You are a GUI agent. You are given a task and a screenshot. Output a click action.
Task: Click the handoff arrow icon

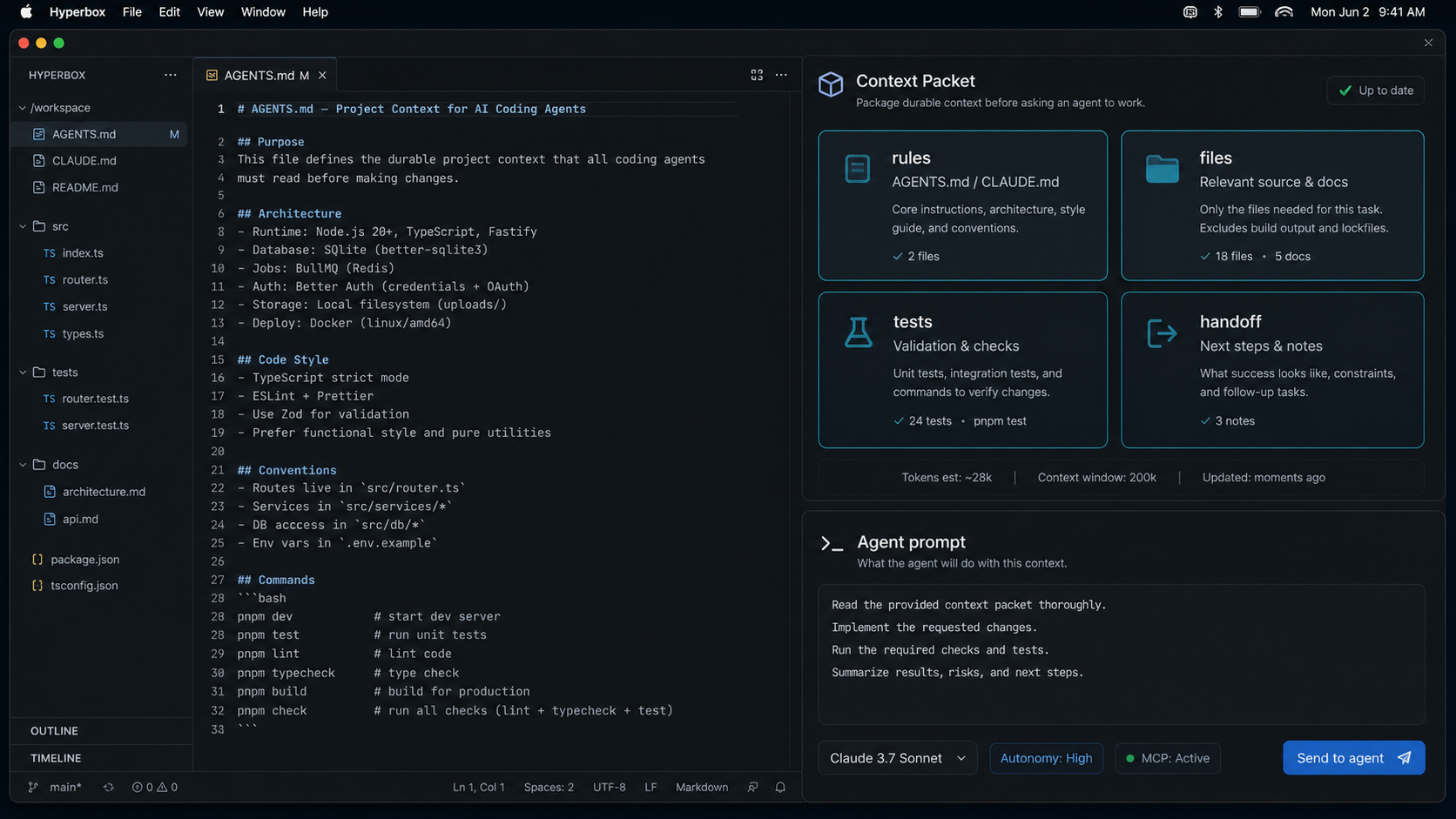click(1163, 332)
